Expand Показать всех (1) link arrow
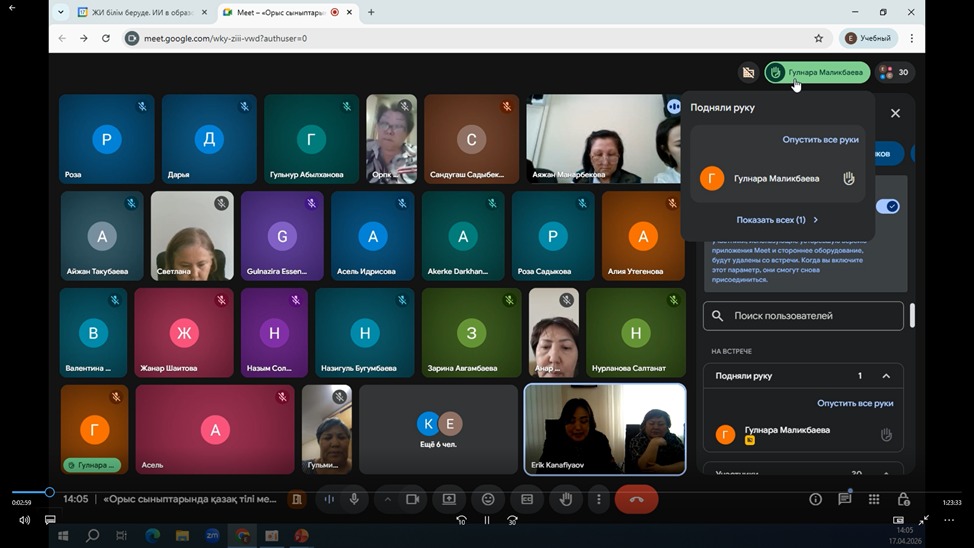The width and height of the screenshot is (974, 548). [815, 220]
